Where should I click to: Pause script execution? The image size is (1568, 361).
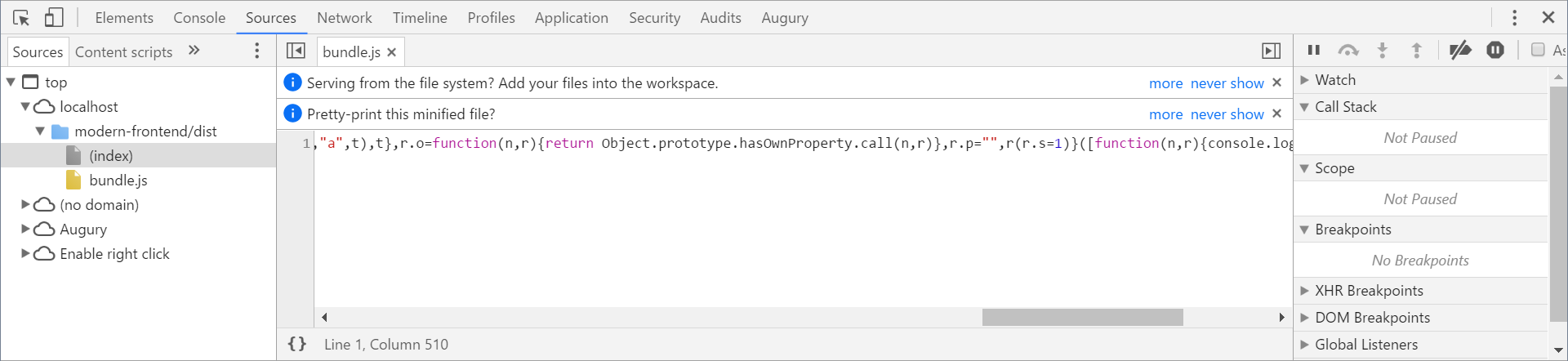1314,50
